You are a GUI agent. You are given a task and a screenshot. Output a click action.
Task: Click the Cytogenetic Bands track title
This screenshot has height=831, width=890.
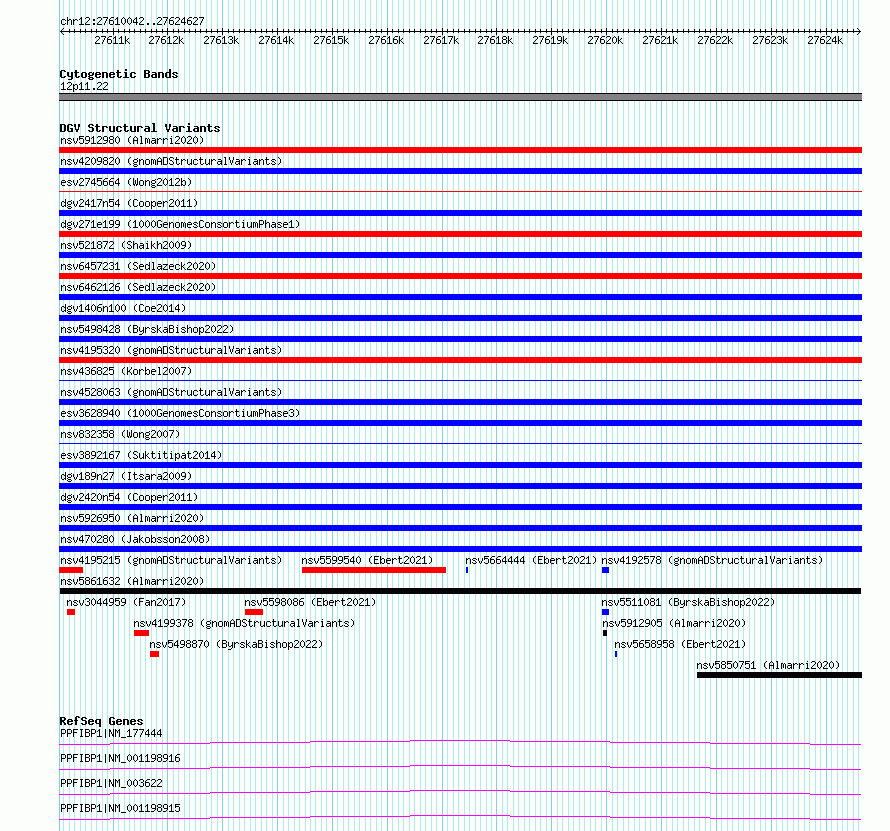(119, 74)
